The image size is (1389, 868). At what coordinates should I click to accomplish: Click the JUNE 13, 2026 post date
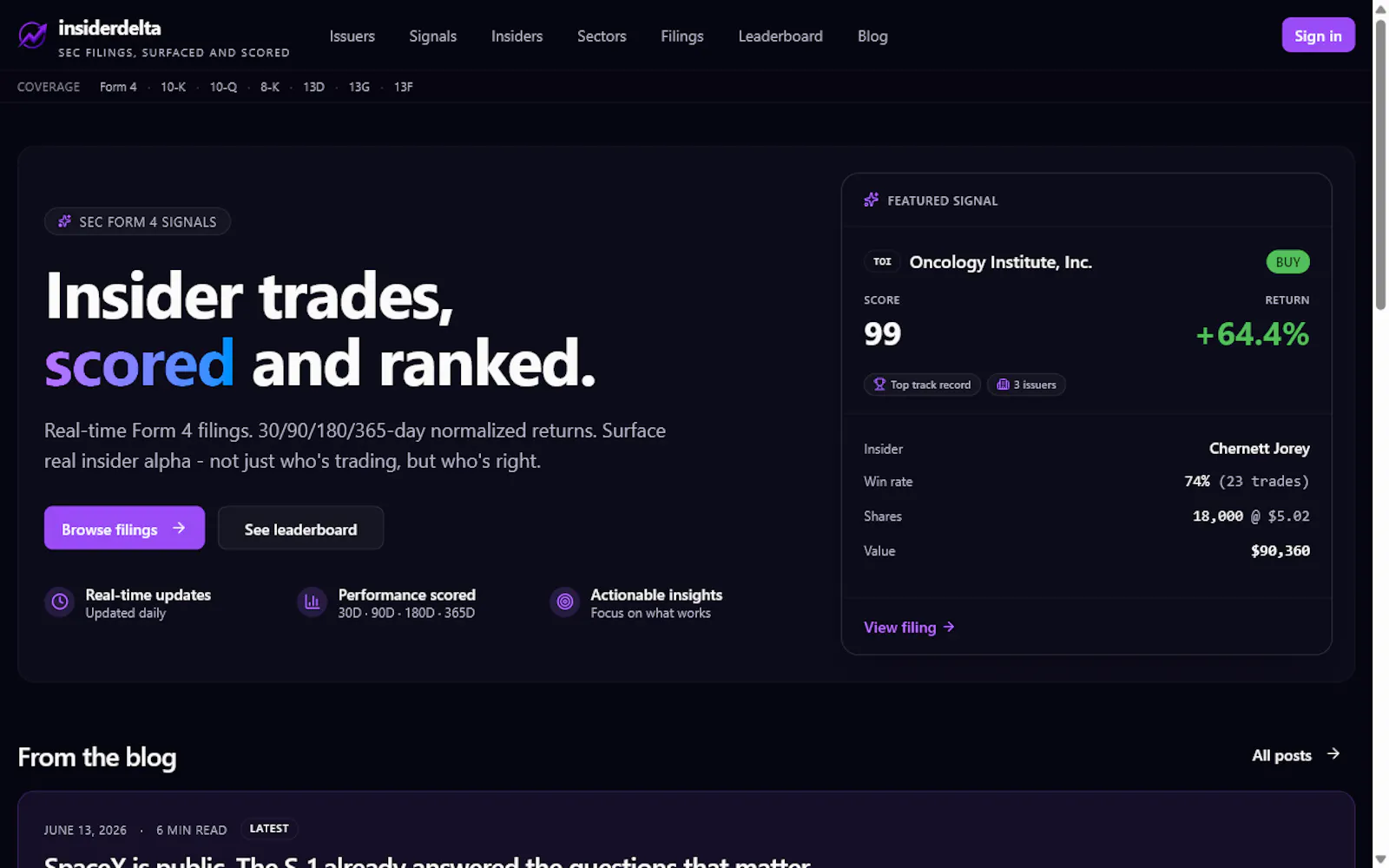click(85, 830)
